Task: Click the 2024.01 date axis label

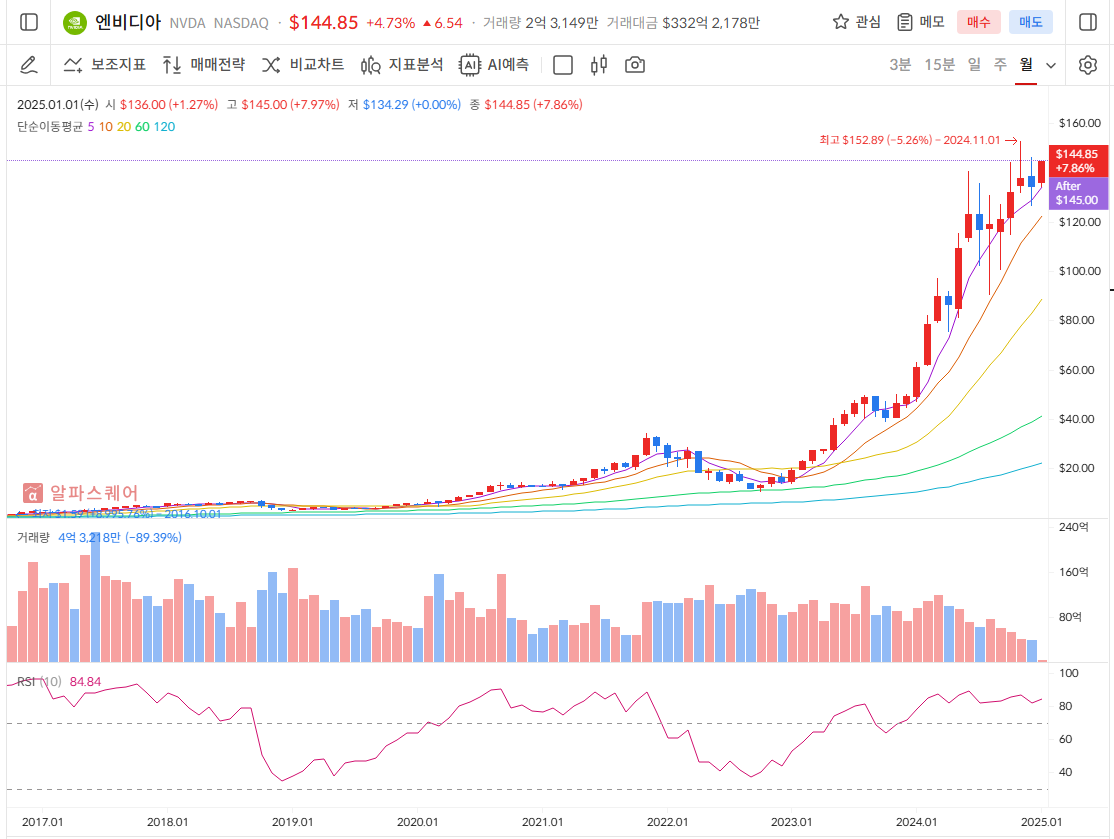Action: (916, 822)
